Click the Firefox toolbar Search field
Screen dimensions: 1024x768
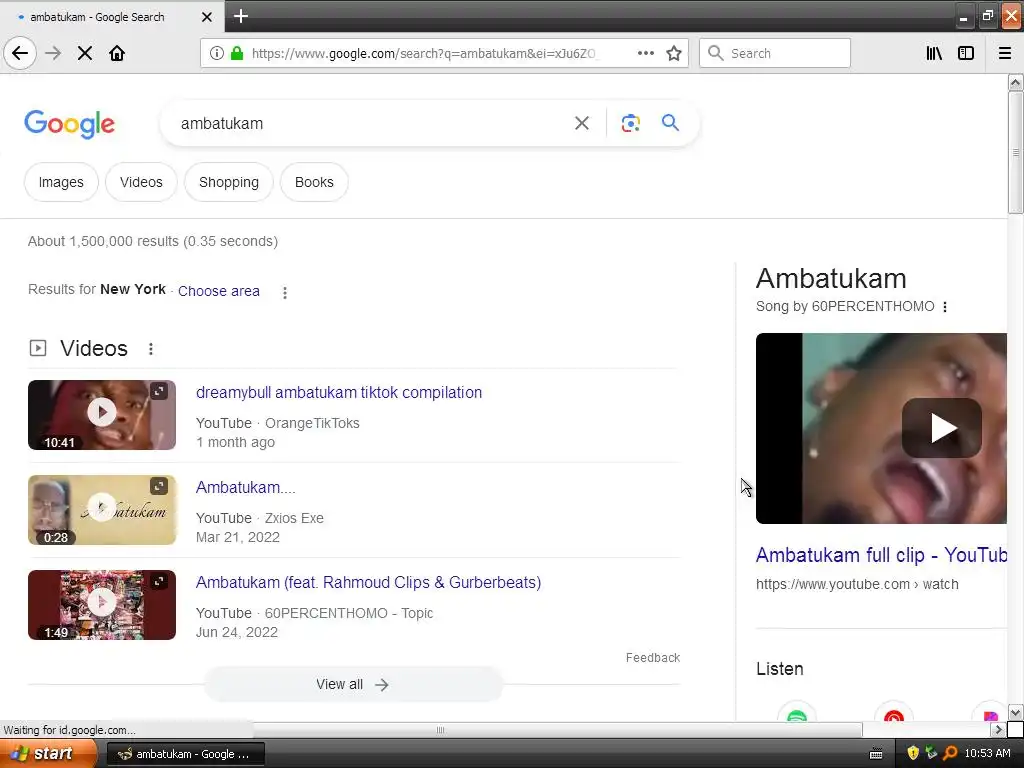click(775, 53)
